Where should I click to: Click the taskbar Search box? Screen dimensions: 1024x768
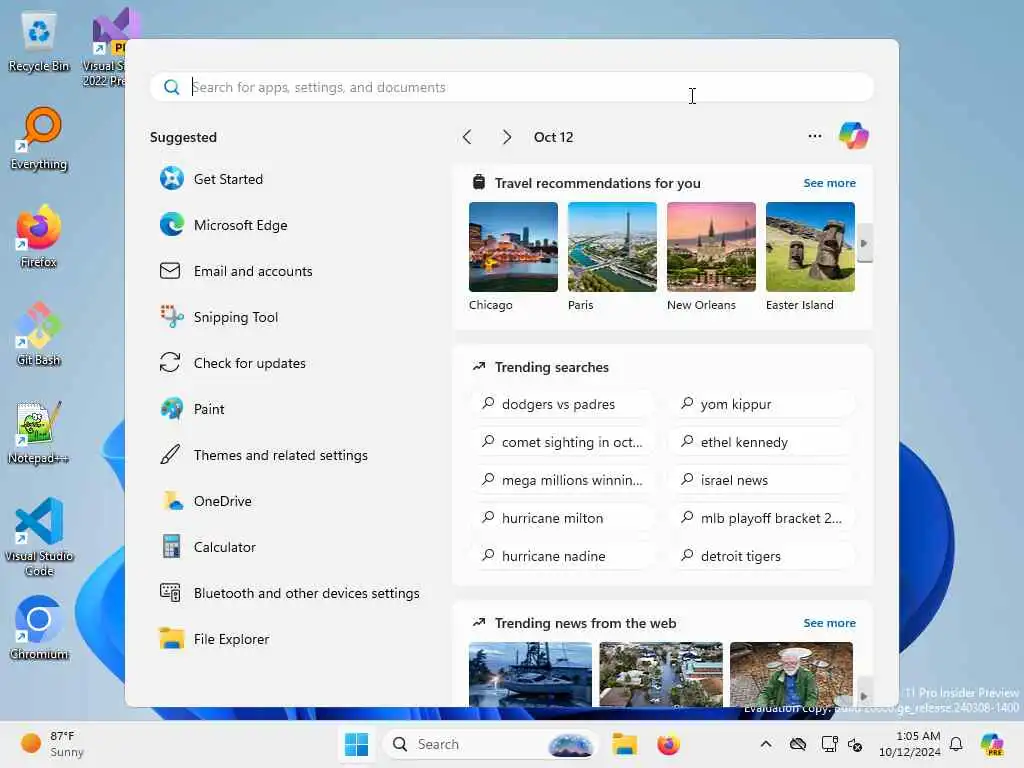click(x=490, y=744)
